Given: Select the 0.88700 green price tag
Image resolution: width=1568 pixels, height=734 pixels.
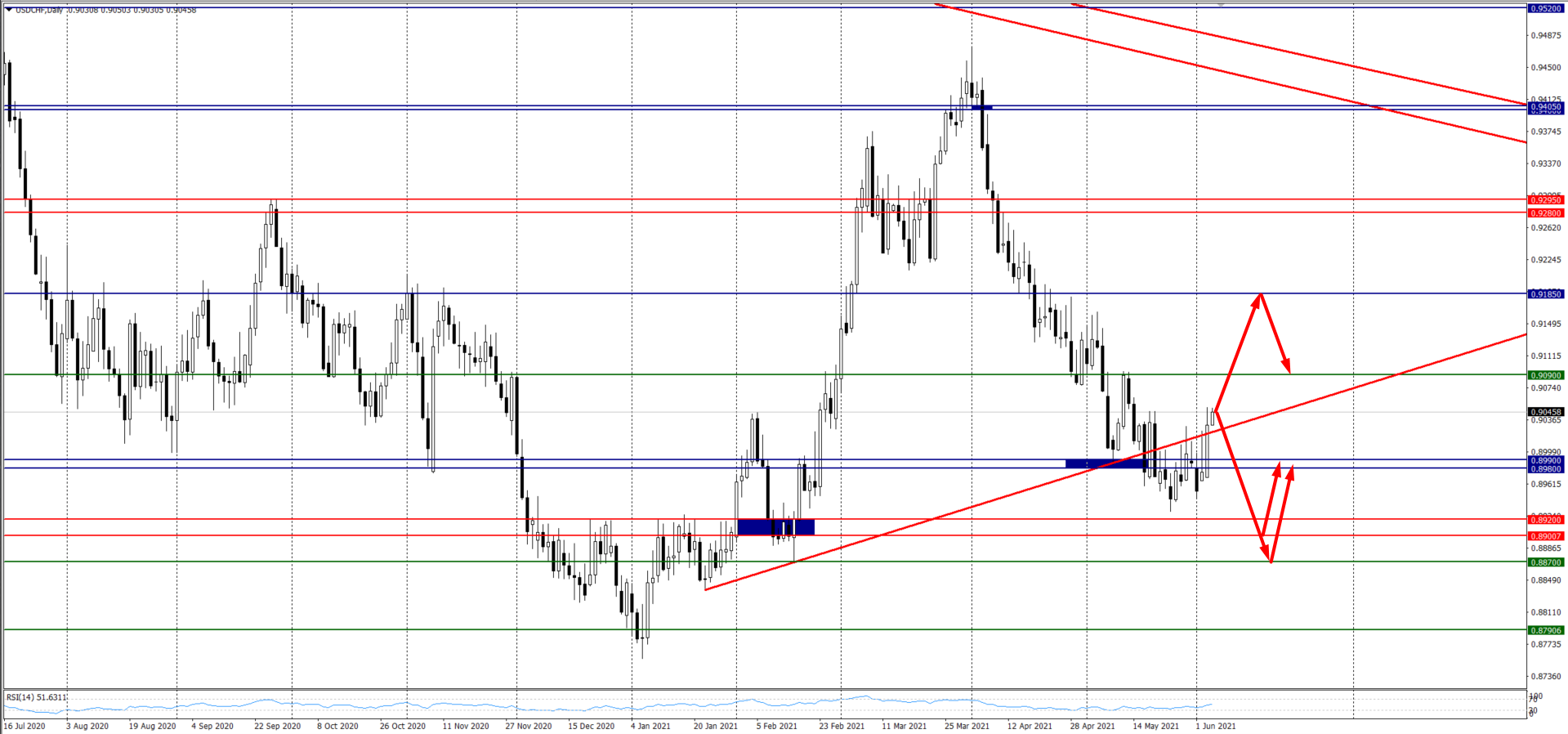Looking at the screenshot, I should (x=1545, y=562).
